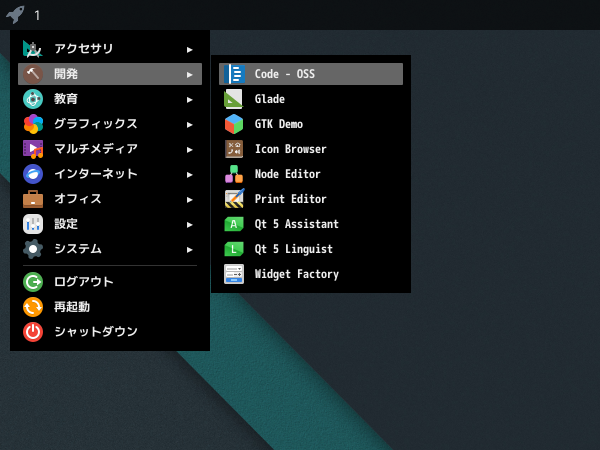Expand the インターネット submenu arrow
600x450 pixels.
189,175
